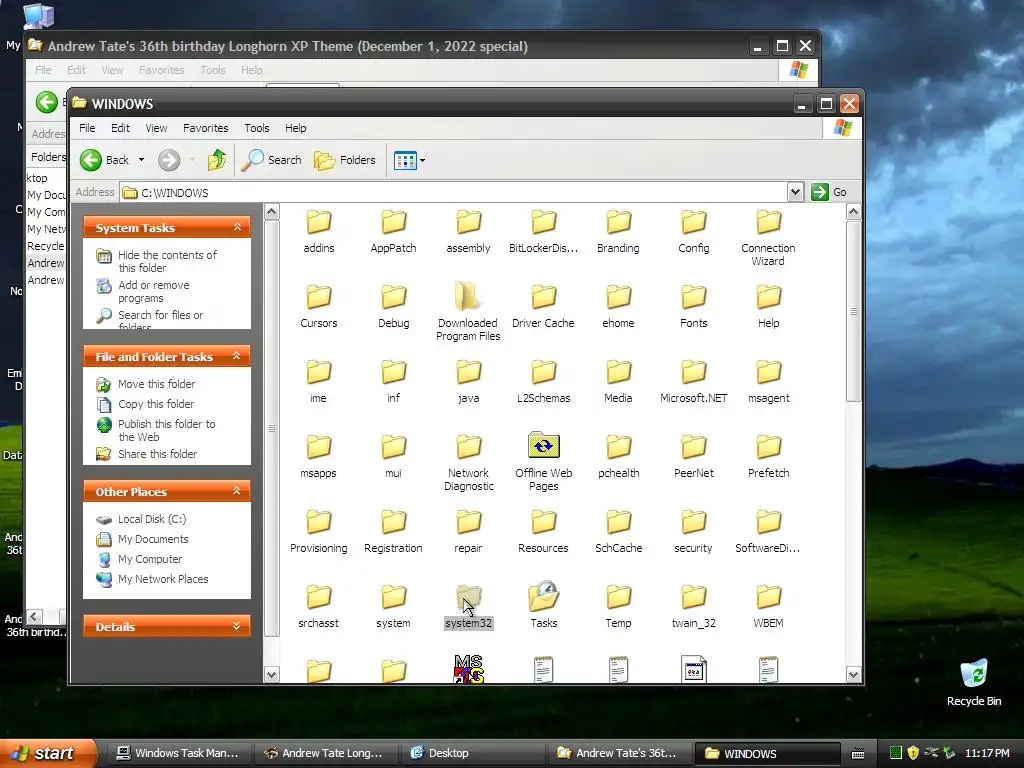Open the AppPatch folder
This screenshot has width=1024, height=768.
(393, 232)
